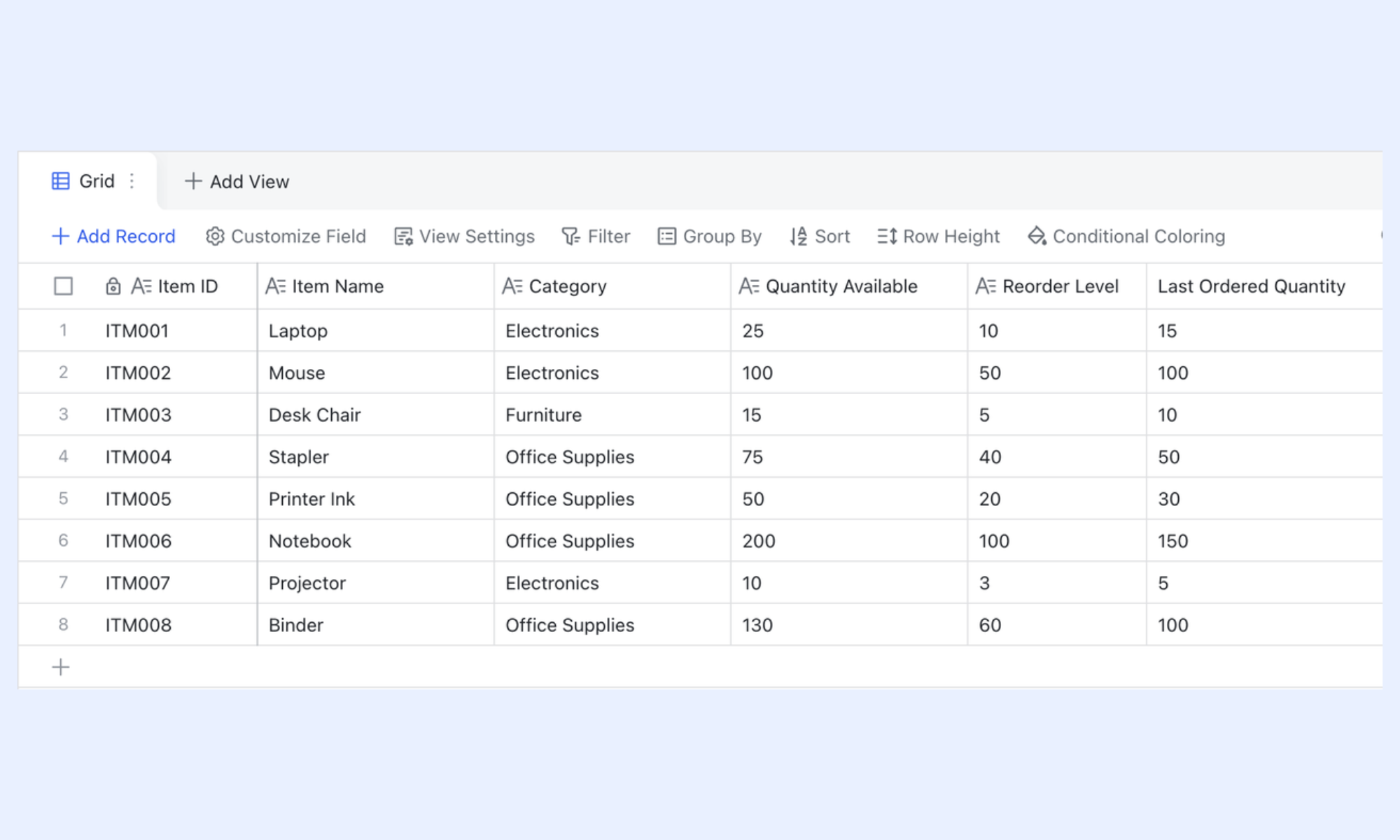Click the Printer Ink cell
The height and width of the screenshot is (840, 1400).
pyautogui.click(x=376, y=498)
